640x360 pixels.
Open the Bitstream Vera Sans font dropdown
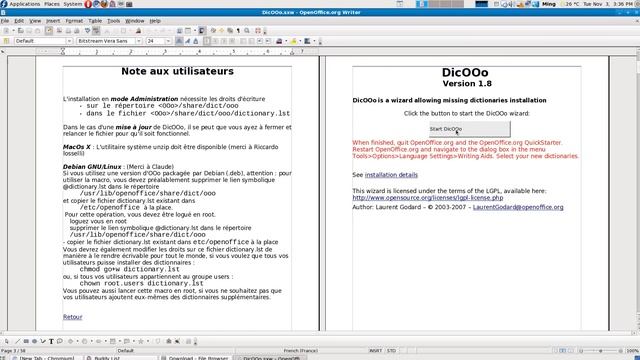(x=138, y=41)
